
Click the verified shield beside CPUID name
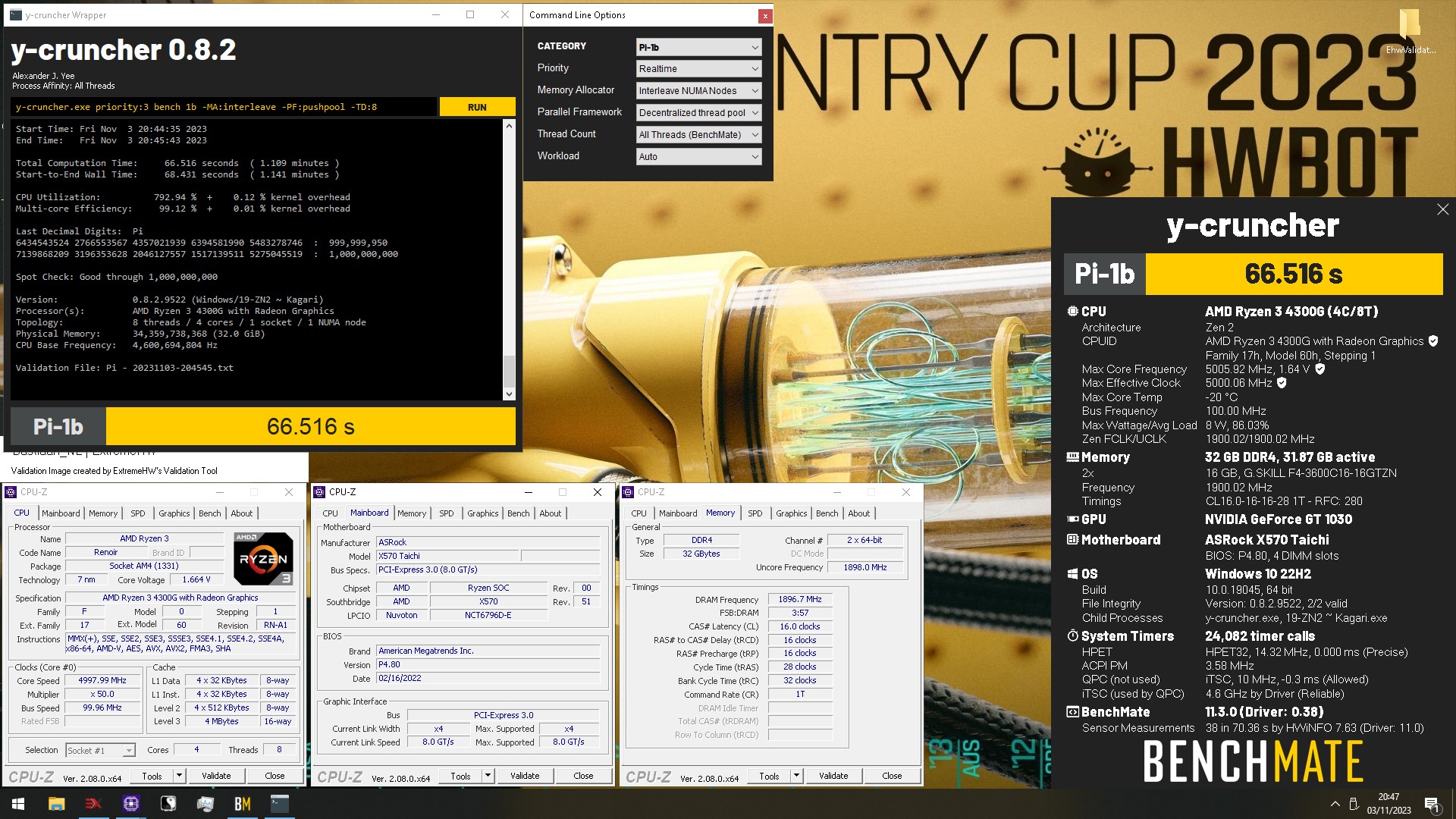(x=1433, y=341)
